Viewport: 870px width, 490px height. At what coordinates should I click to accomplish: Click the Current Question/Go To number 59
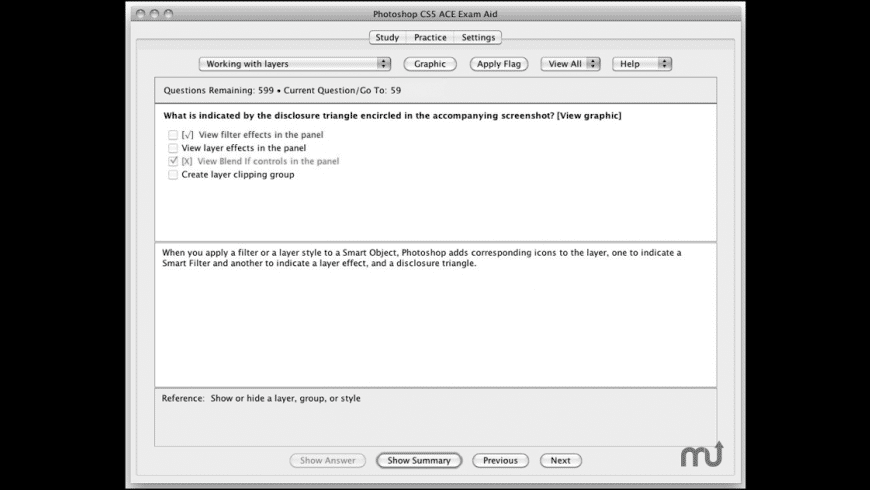pos(396,90)
